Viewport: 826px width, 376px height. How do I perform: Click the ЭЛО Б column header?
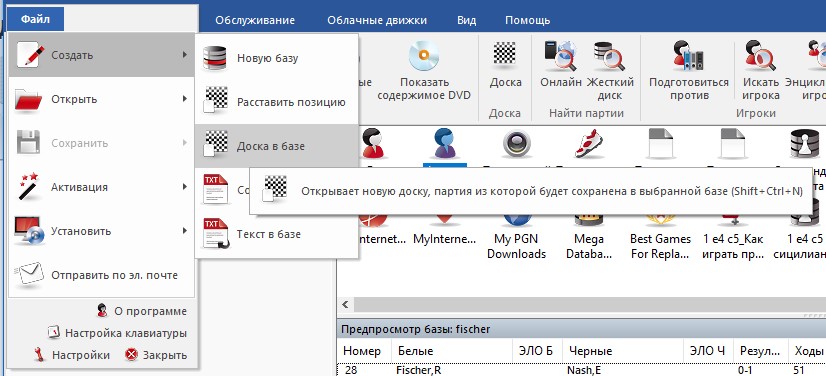537,351
